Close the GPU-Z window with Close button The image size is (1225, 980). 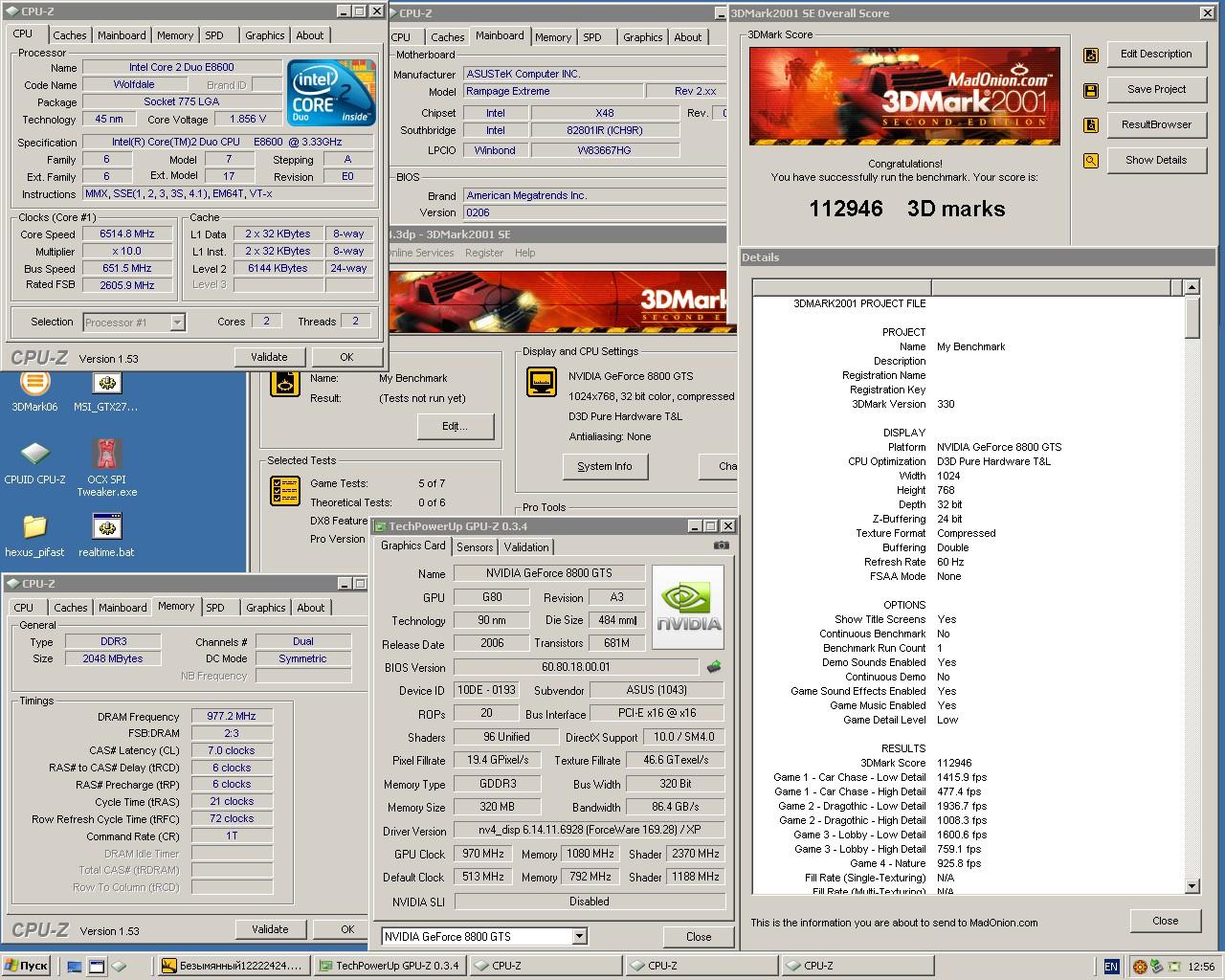(699, 937)
